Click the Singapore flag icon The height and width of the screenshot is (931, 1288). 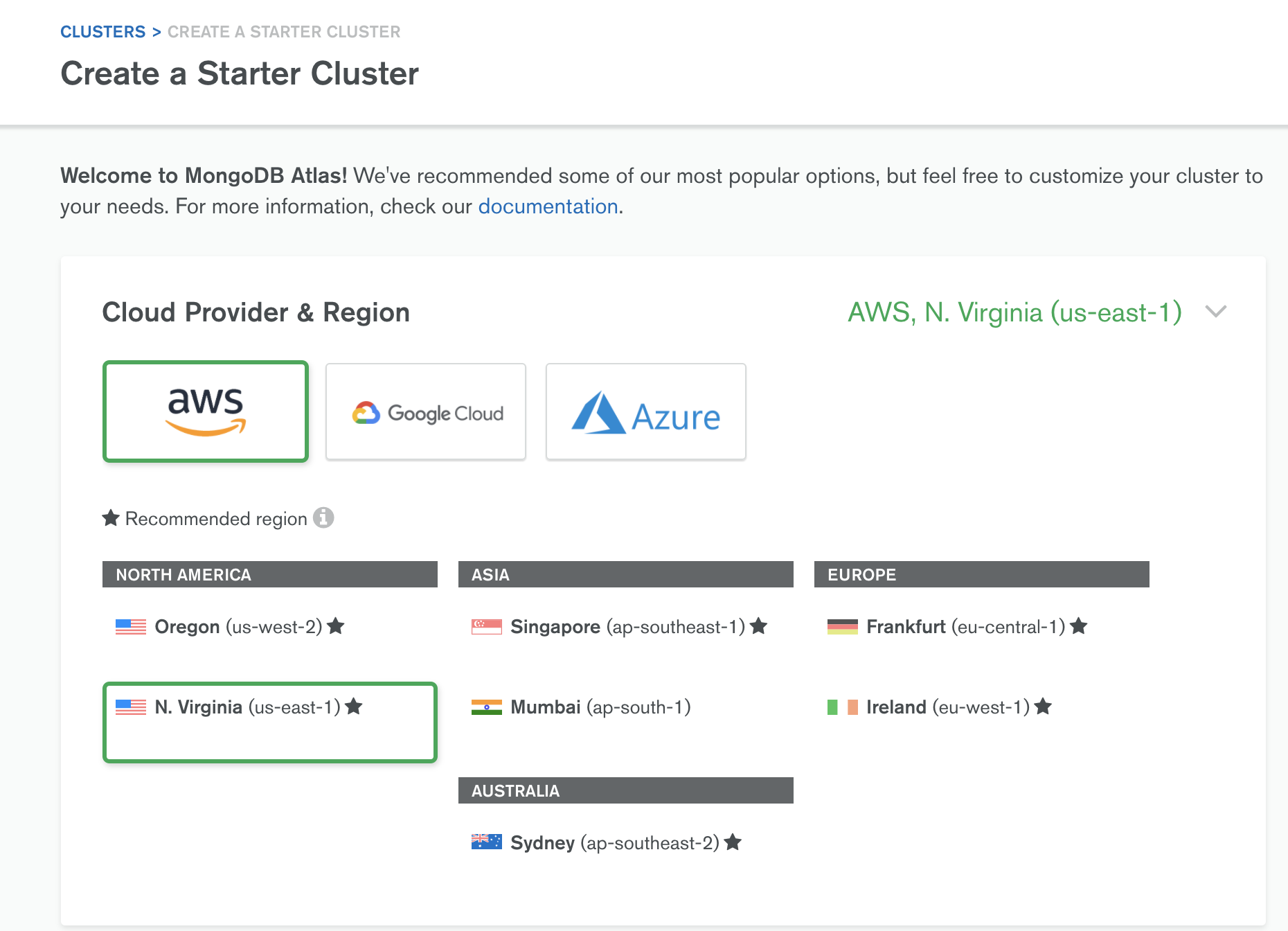(486, 627)
